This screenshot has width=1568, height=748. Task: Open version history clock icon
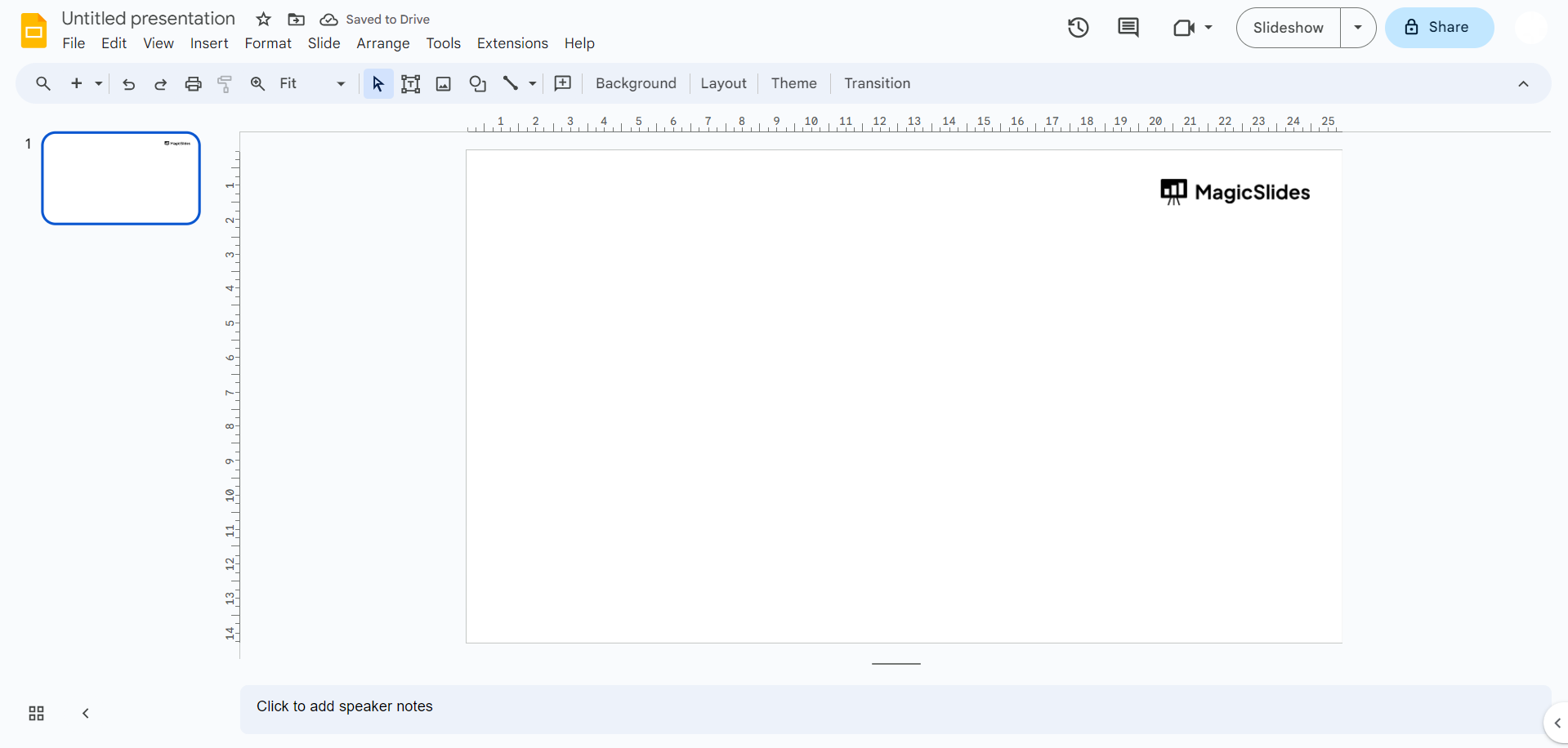(1078, 28)
